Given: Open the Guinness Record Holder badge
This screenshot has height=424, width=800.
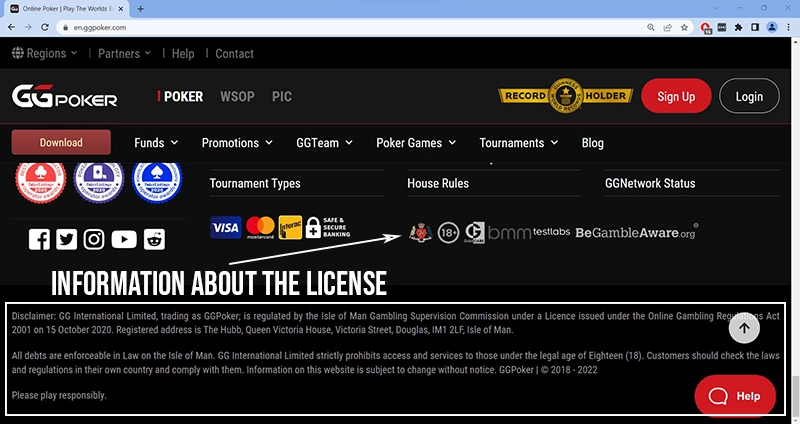Looking at the screenshot, I should click(566, 96).
